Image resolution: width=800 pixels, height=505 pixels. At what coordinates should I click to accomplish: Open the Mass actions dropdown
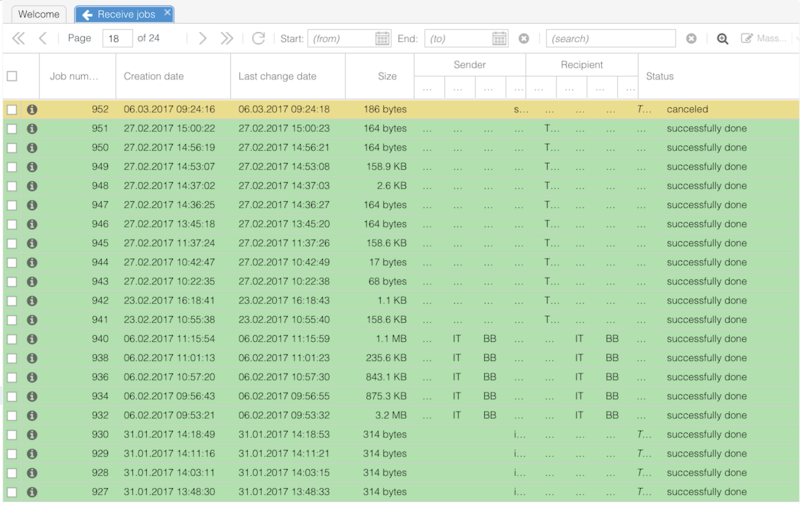pos(765,39)
